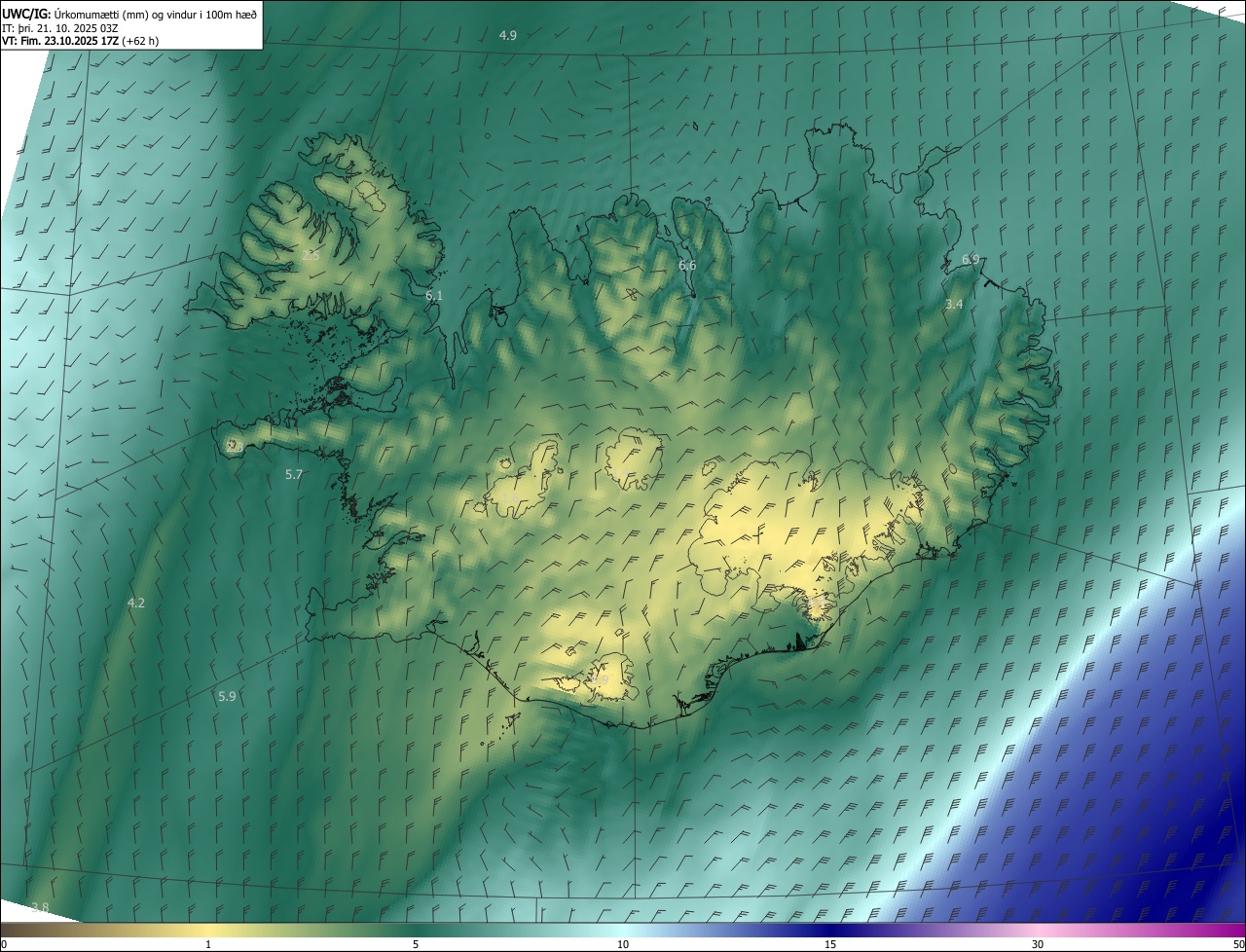Click the colour scale tick label "50"
Viewport: 1246px width, 952px height.
[x=1238, y=944]
